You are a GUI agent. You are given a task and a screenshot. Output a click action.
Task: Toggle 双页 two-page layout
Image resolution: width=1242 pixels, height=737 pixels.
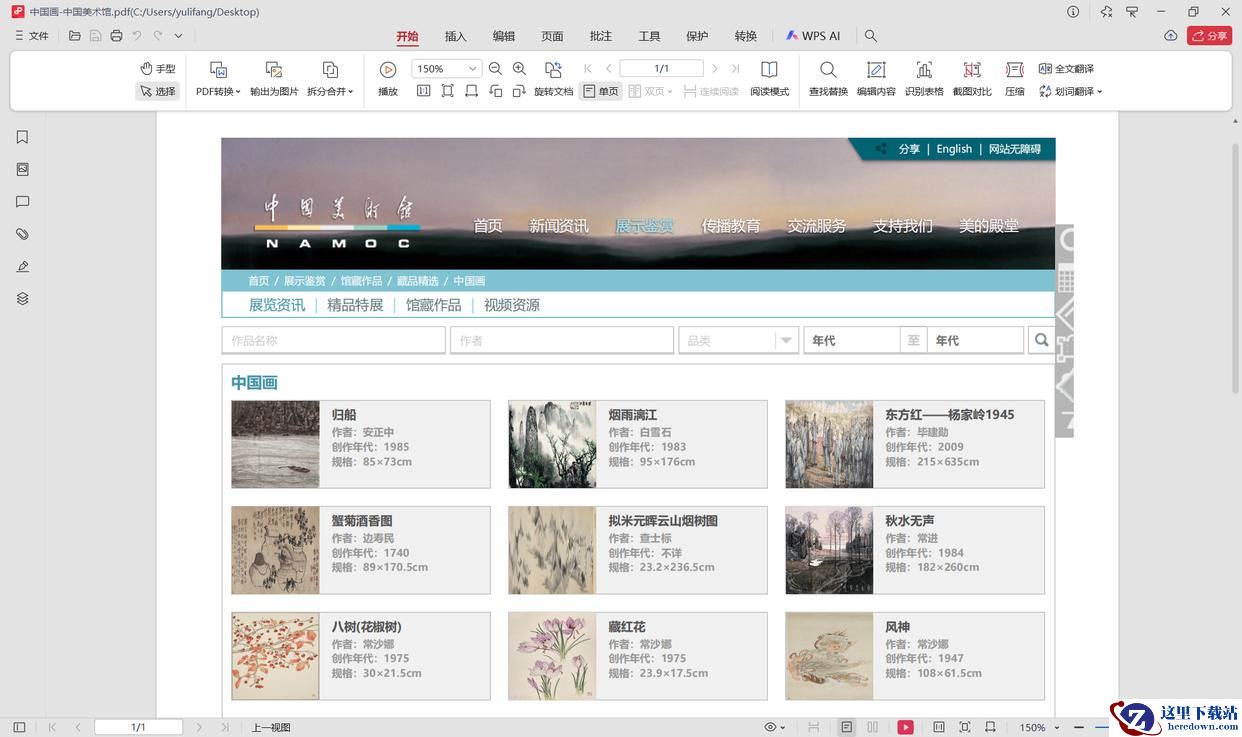pyautogui.click(x=651, y=91)
